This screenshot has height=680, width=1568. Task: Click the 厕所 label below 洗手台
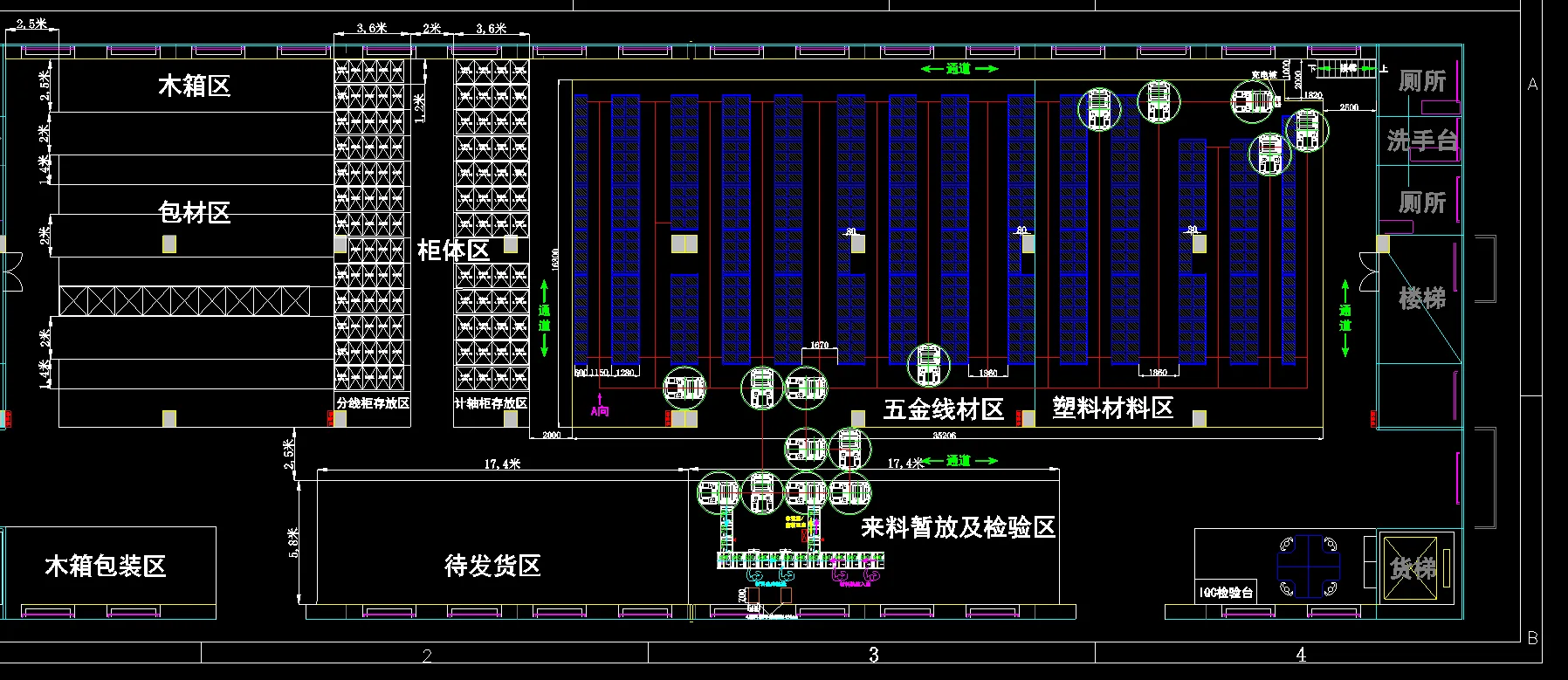[1422, 203]
